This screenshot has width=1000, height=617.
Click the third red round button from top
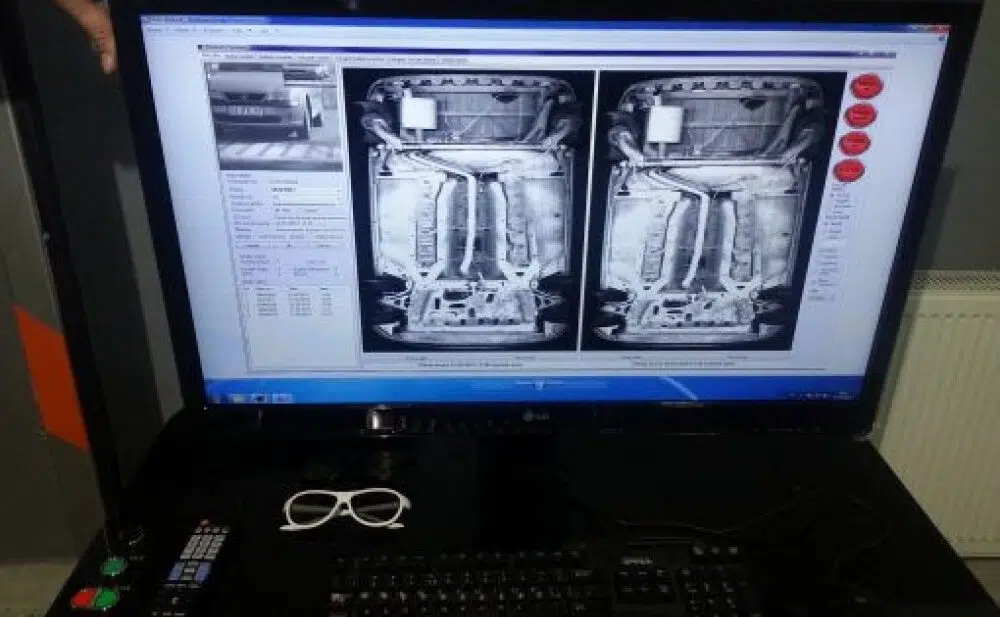click(x=855, y=143)
